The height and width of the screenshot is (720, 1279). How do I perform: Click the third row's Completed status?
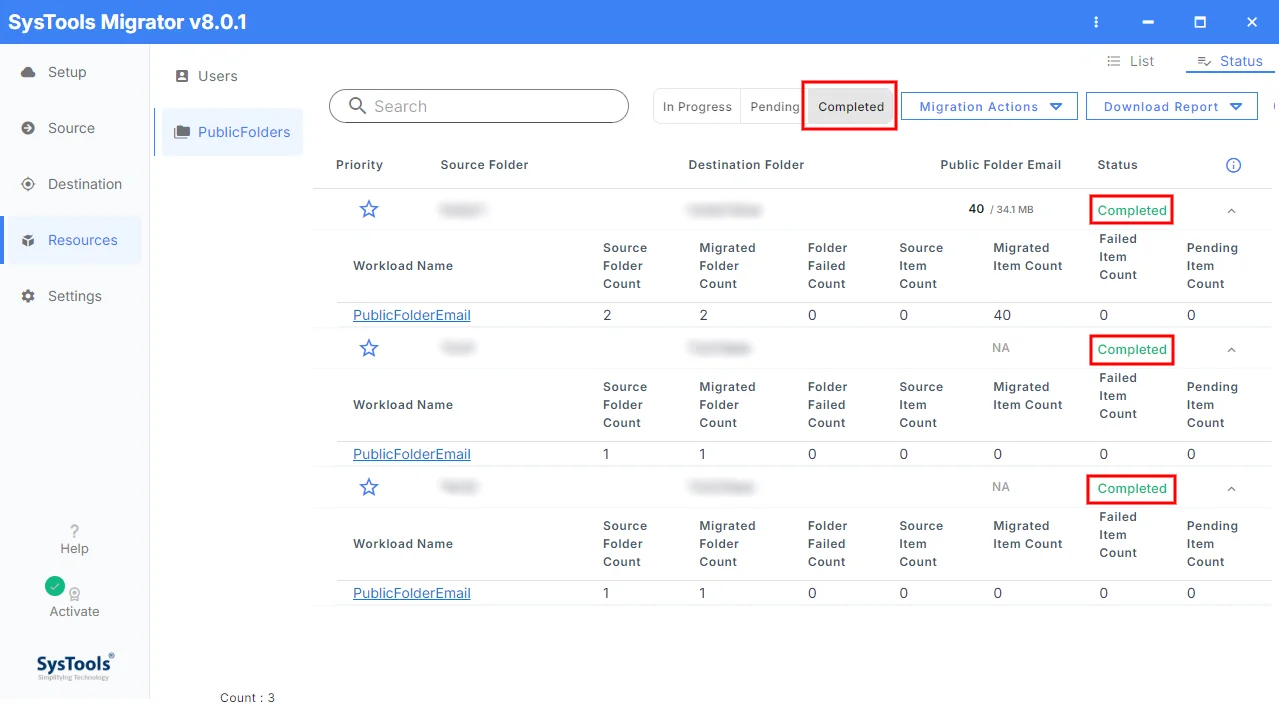[x=1132, y=489]
